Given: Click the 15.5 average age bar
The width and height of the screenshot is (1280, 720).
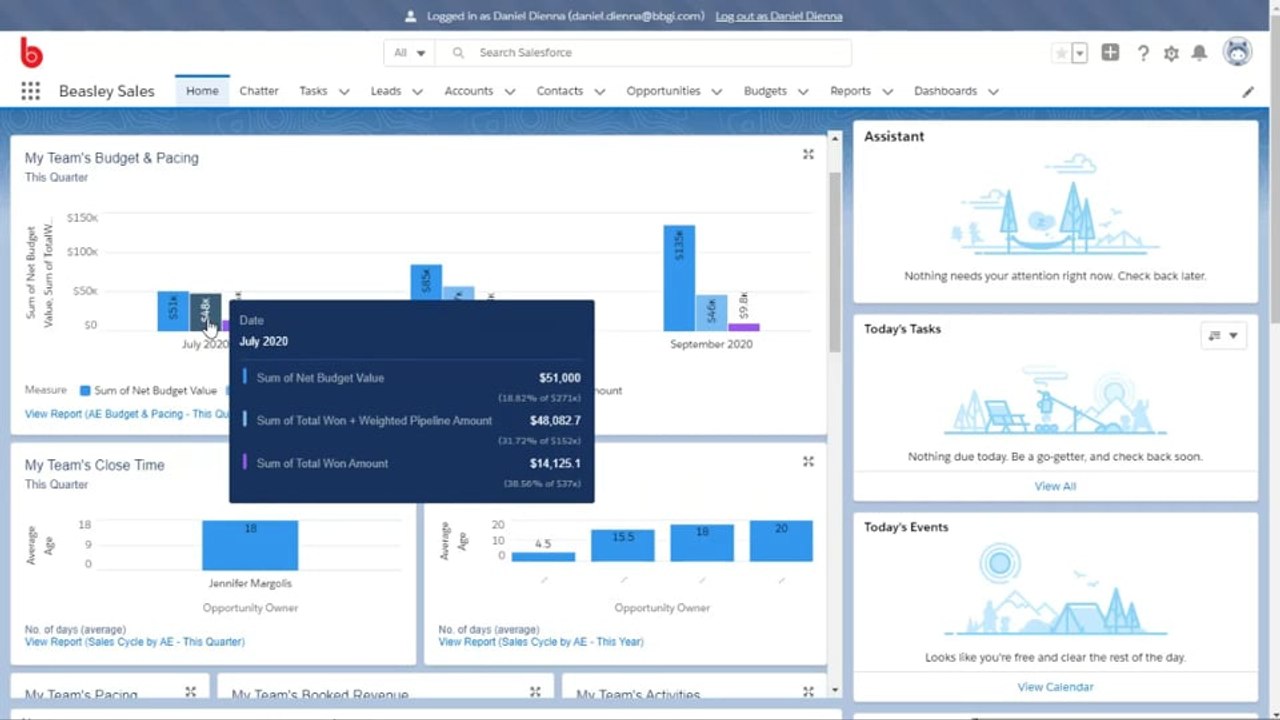Looking at the screenshot, I should pos(623,545).
